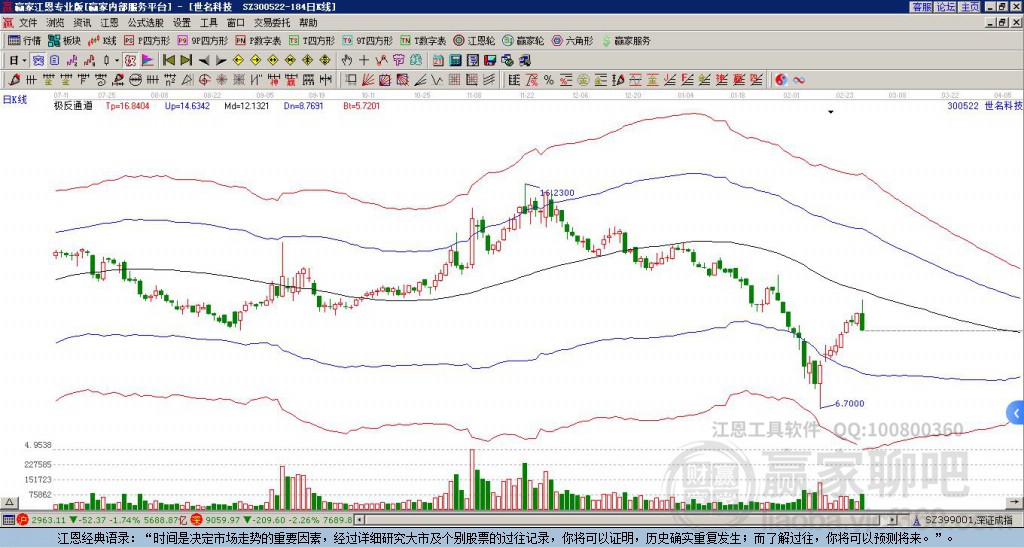The image size is (1024, 548).
Task: Open the calculator icon
Action: [456, 60]
